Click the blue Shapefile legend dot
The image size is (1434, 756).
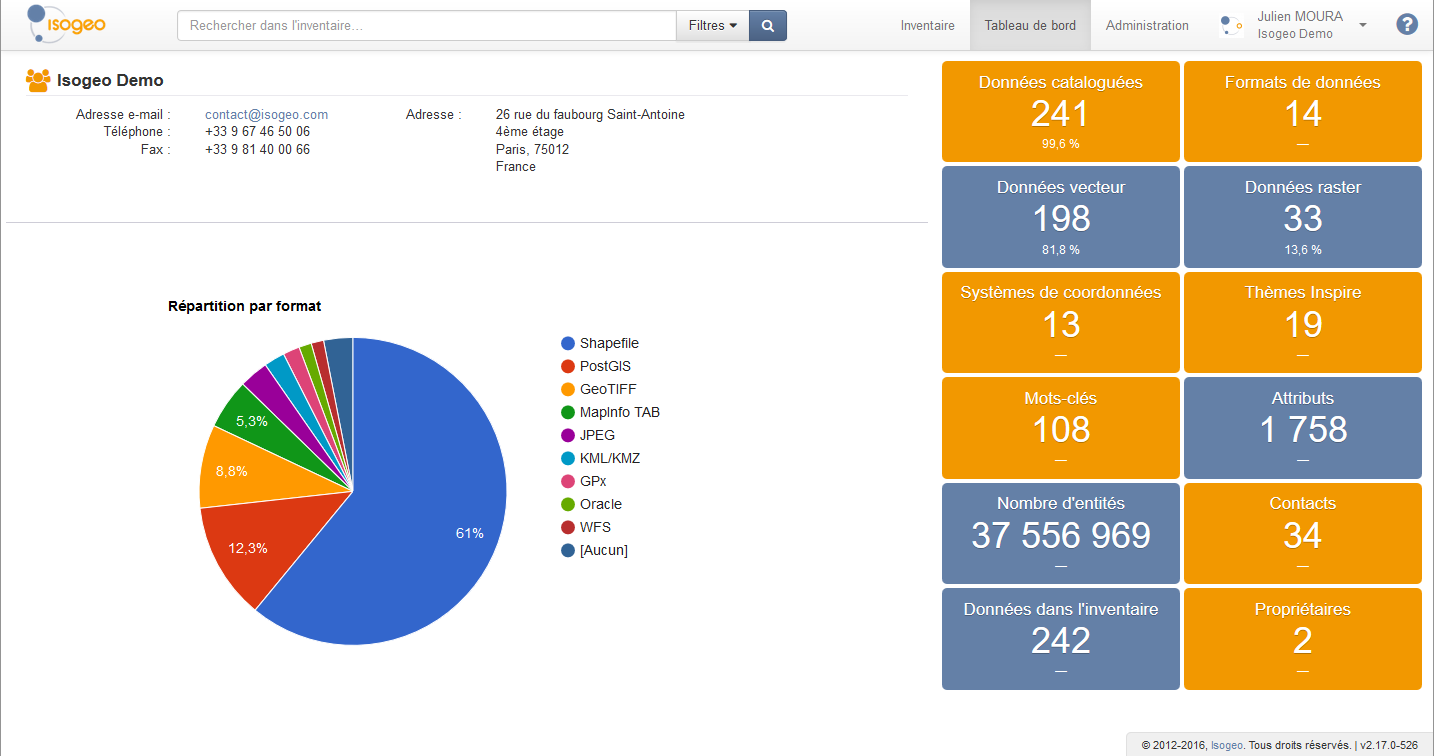coord(568,344)
